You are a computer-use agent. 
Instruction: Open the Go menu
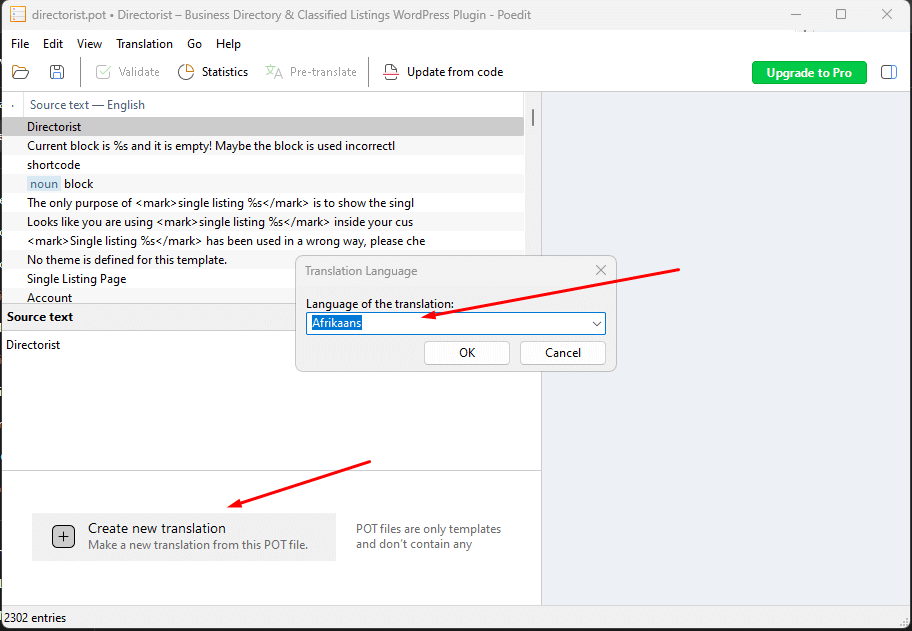tap(194, 44)
